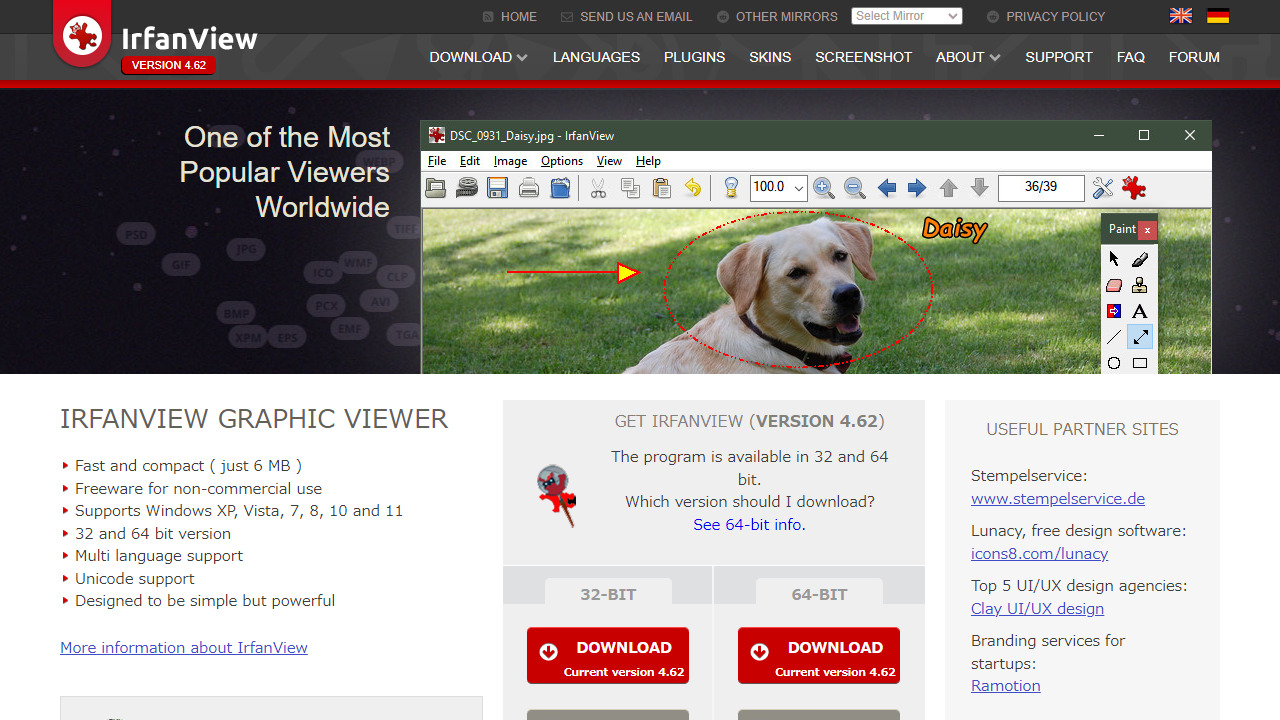The image size is (1280, 720).
Task: Go to FORUM page
Action: pos(1194,57)
